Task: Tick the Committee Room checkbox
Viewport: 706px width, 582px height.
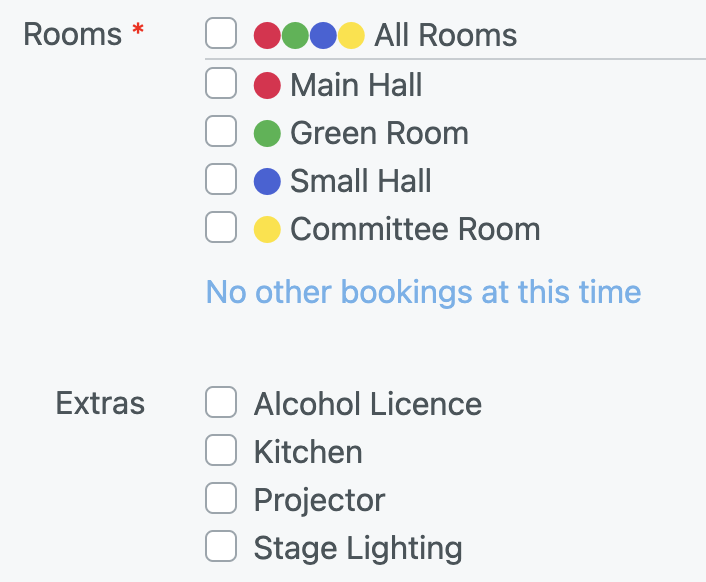Action: coord(221,228)
